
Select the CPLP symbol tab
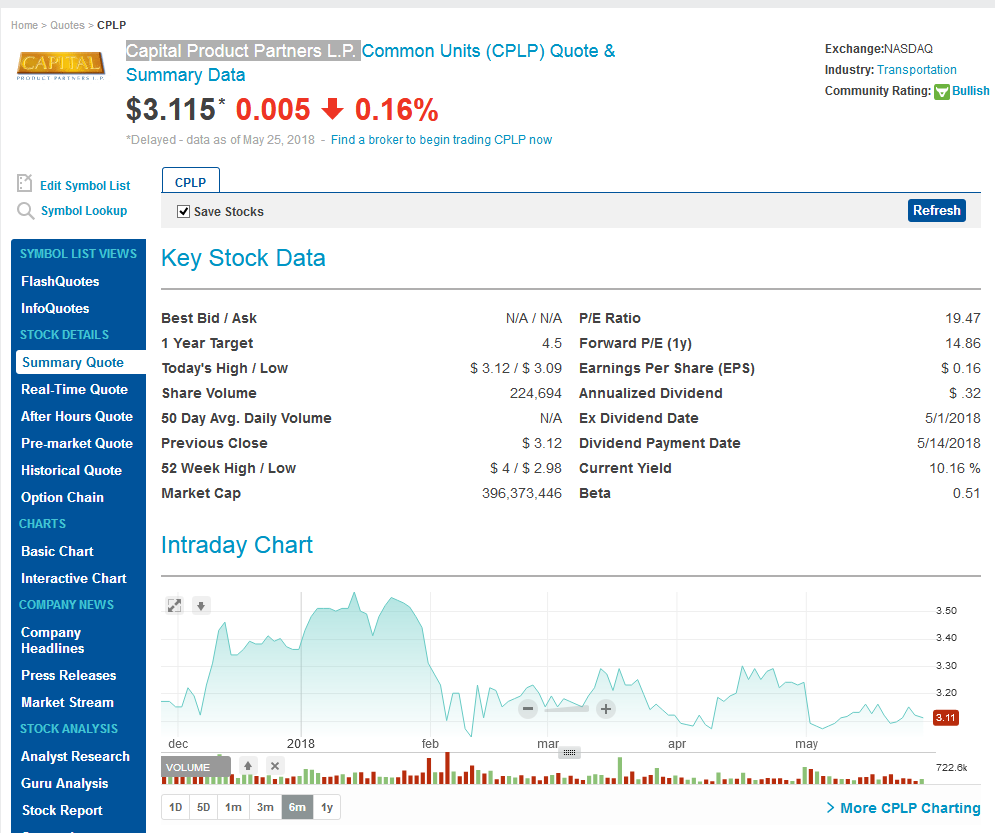click(190, 182)
